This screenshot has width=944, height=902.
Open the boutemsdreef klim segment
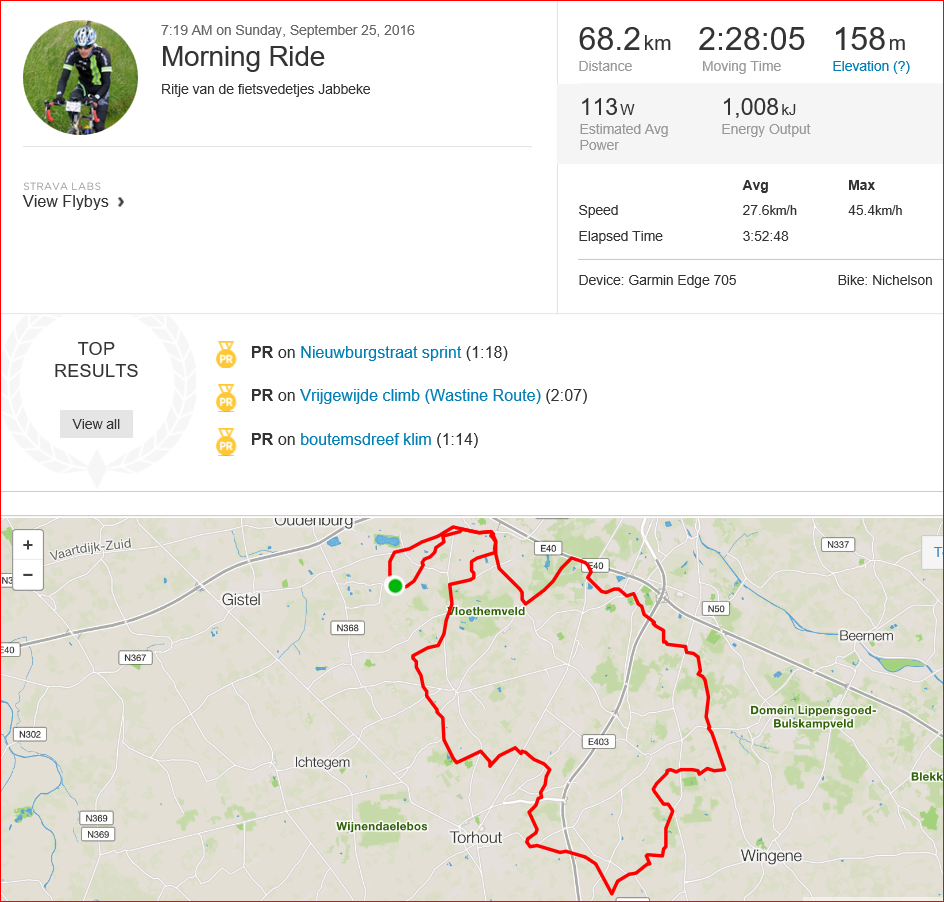coord(366,439)
